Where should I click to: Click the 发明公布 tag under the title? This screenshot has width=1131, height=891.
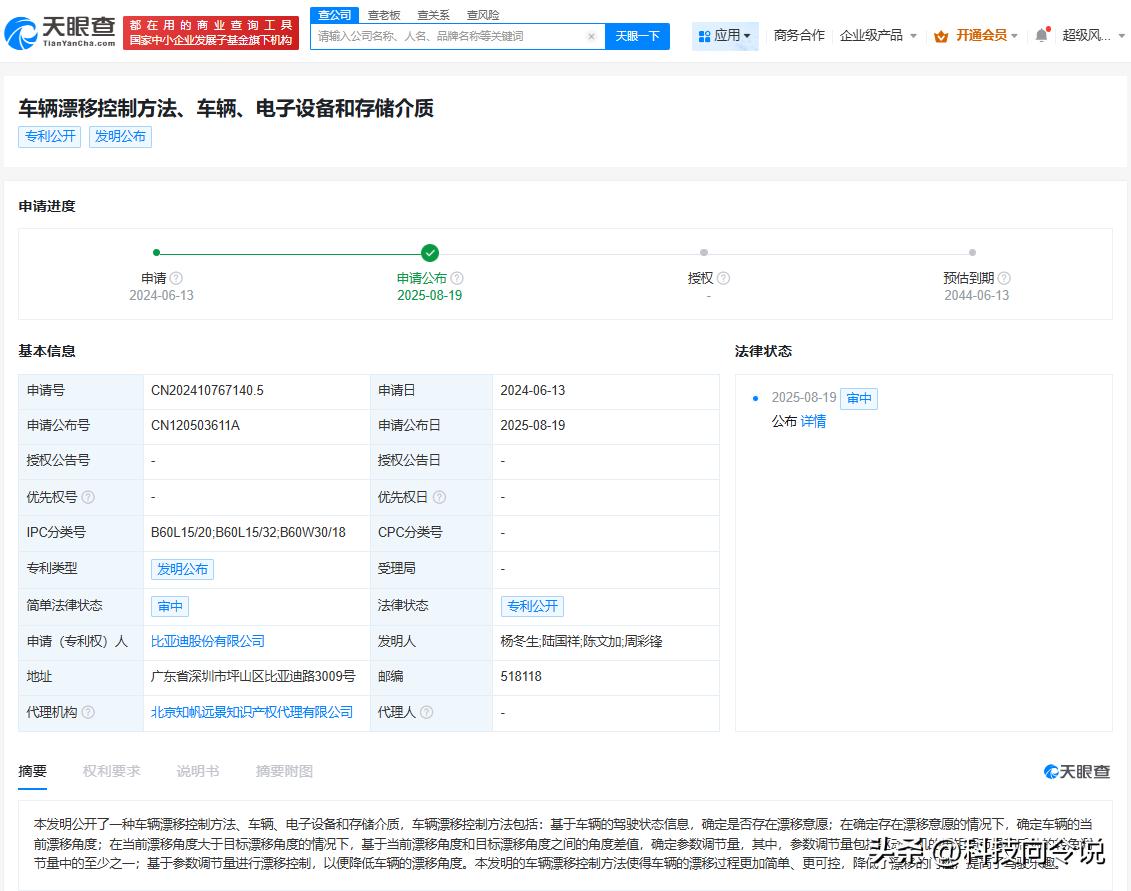(120, 136)
